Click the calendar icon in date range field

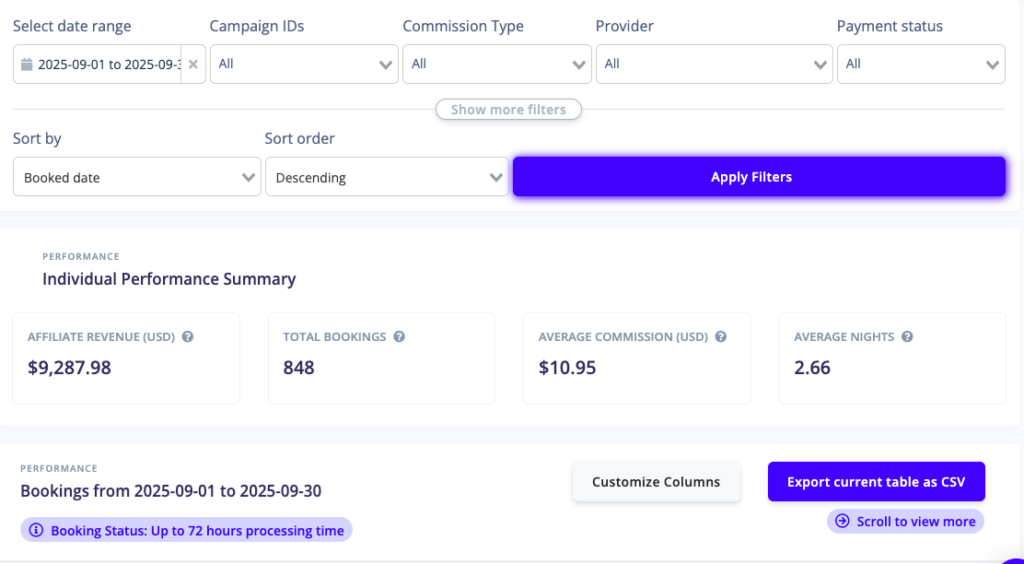tap(28, 64)
